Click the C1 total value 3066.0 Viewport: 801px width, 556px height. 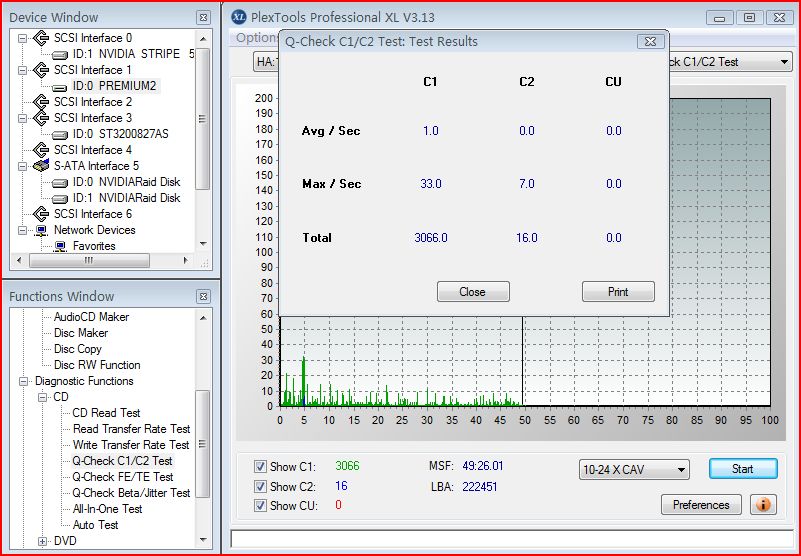(x=431, y=238)
